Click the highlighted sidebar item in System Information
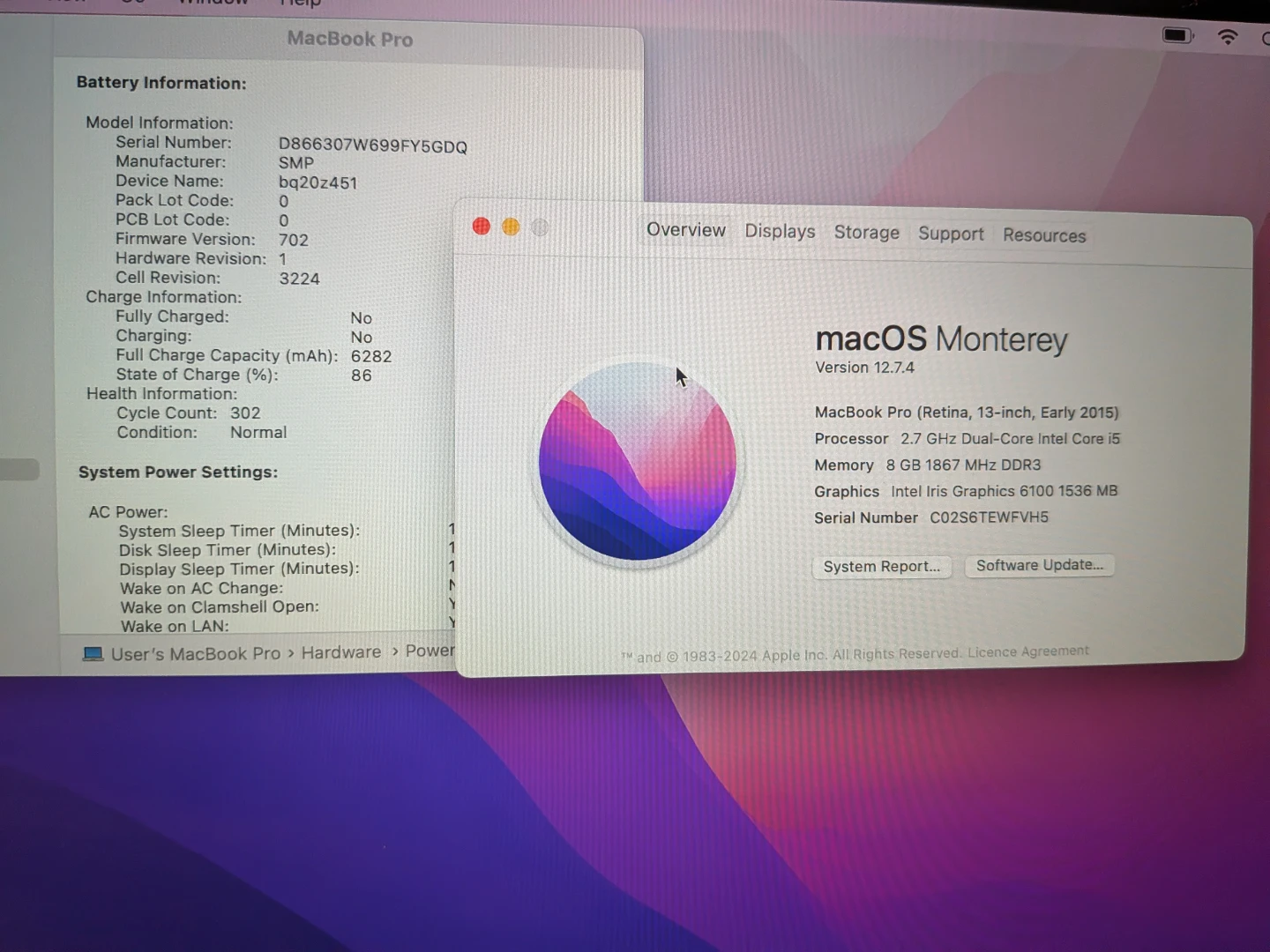1270x952 pixels. click(19, 470)
